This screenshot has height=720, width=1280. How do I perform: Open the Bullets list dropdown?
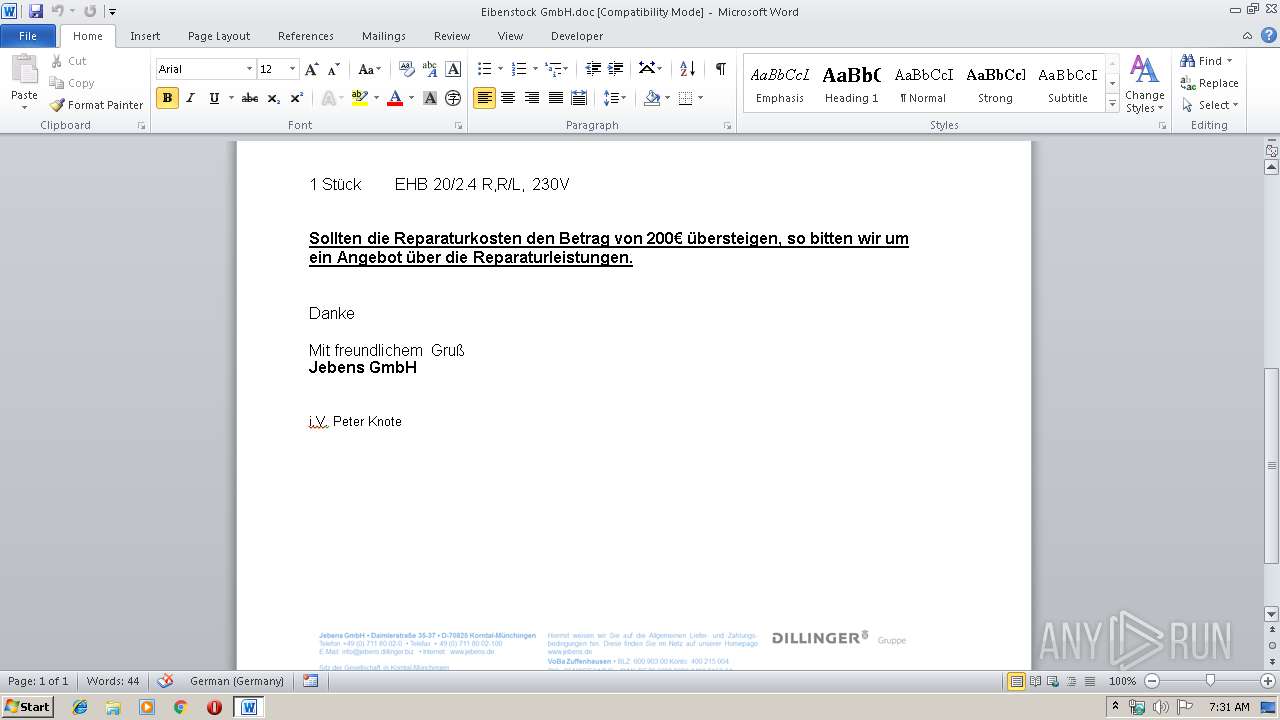point(501,69)
